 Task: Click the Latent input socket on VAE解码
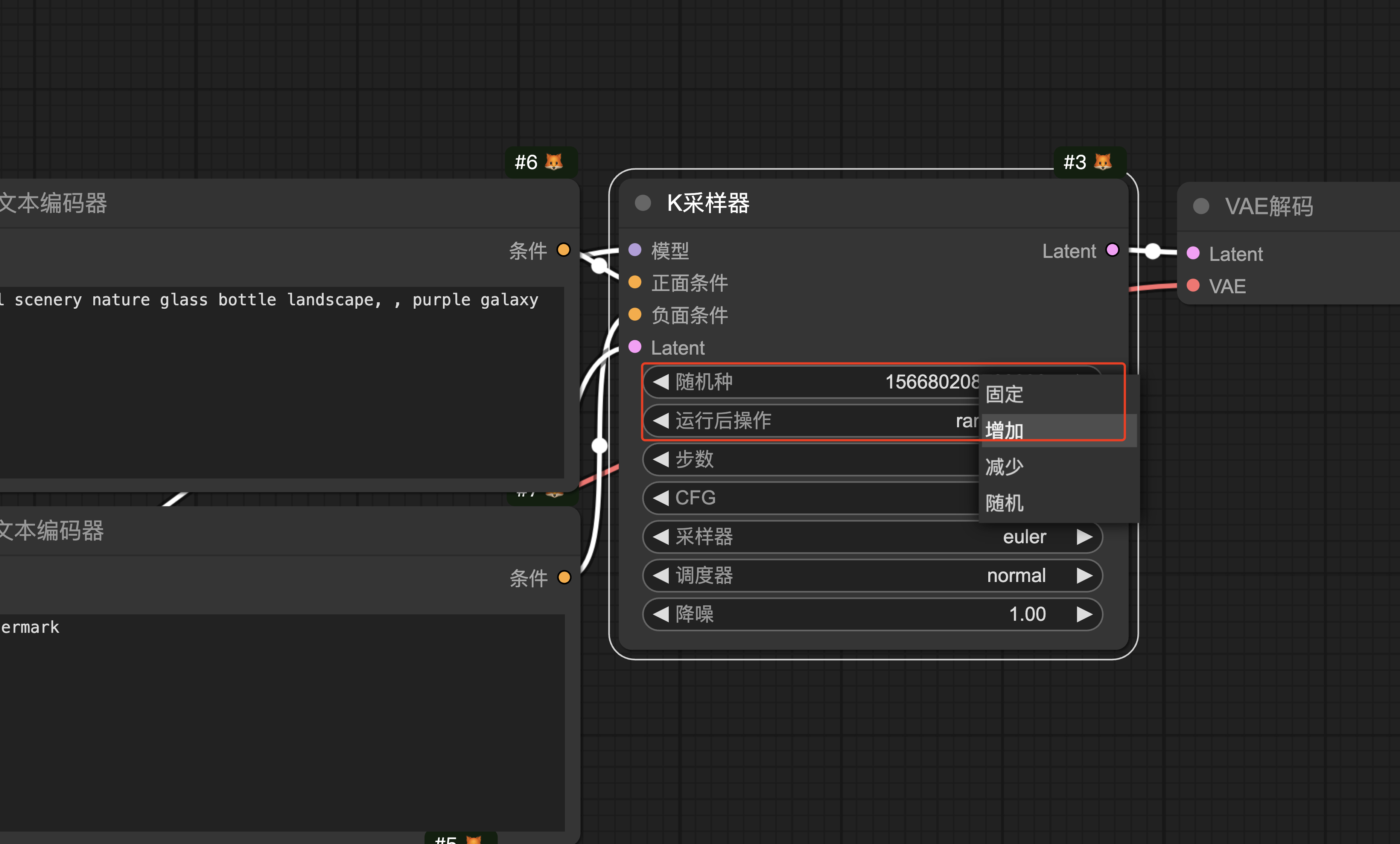(x=1193, y=253)
